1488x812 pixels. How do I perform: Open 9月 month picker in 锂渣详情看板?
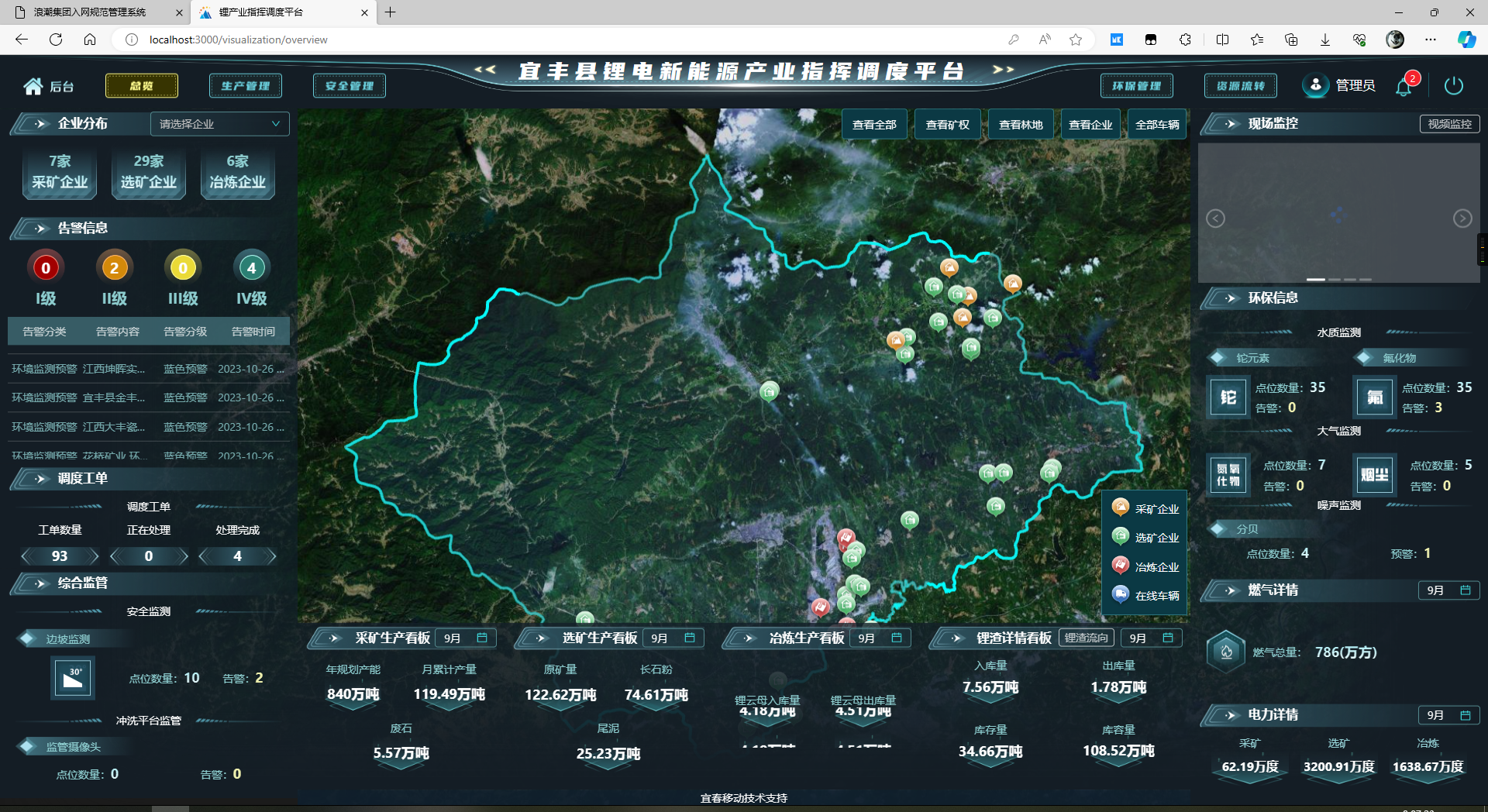[x=1152, y=638]
